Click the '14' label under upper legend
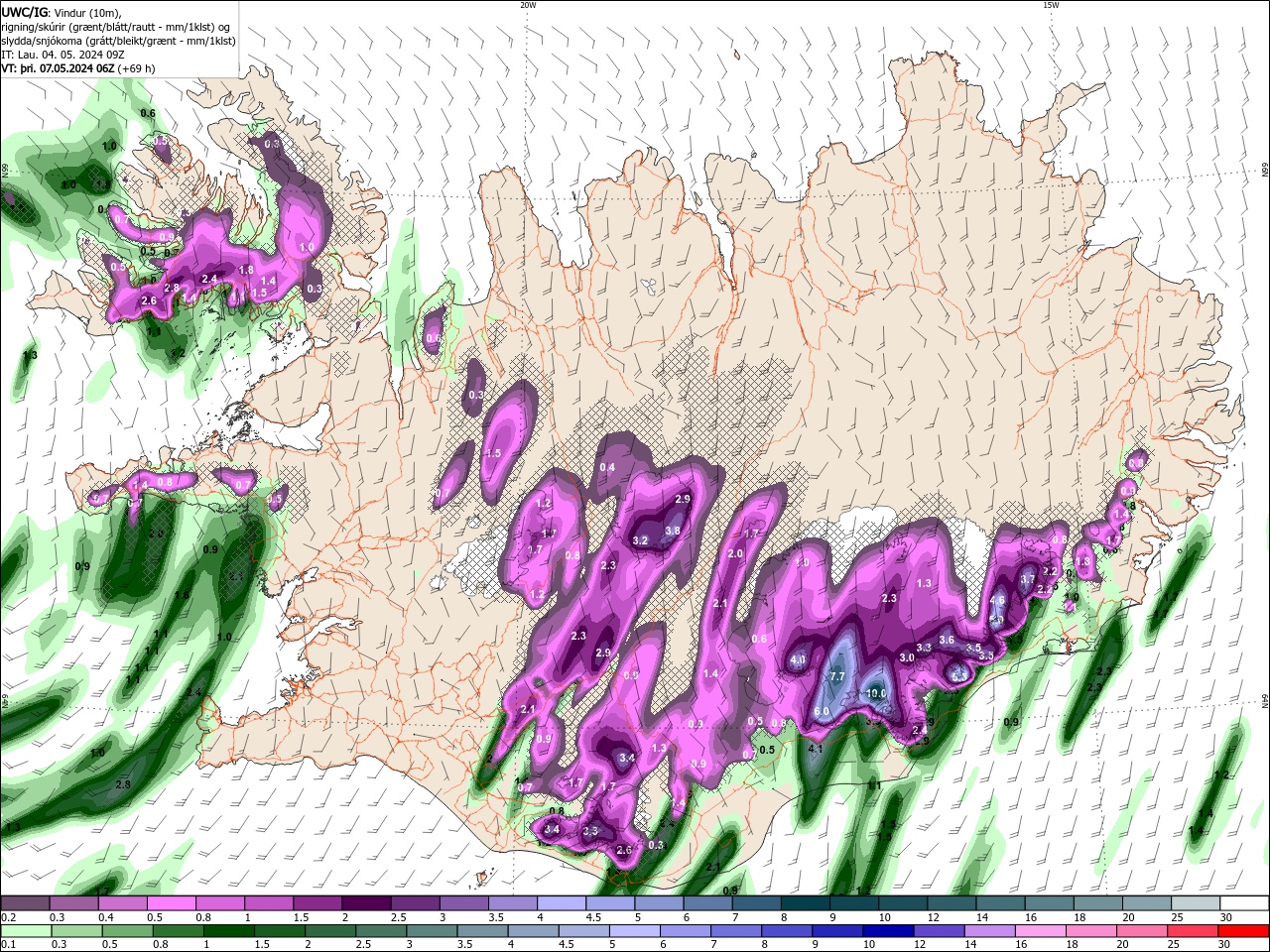Image resolution: width=1270 pixels, height=952 pixels. [982, 917]
